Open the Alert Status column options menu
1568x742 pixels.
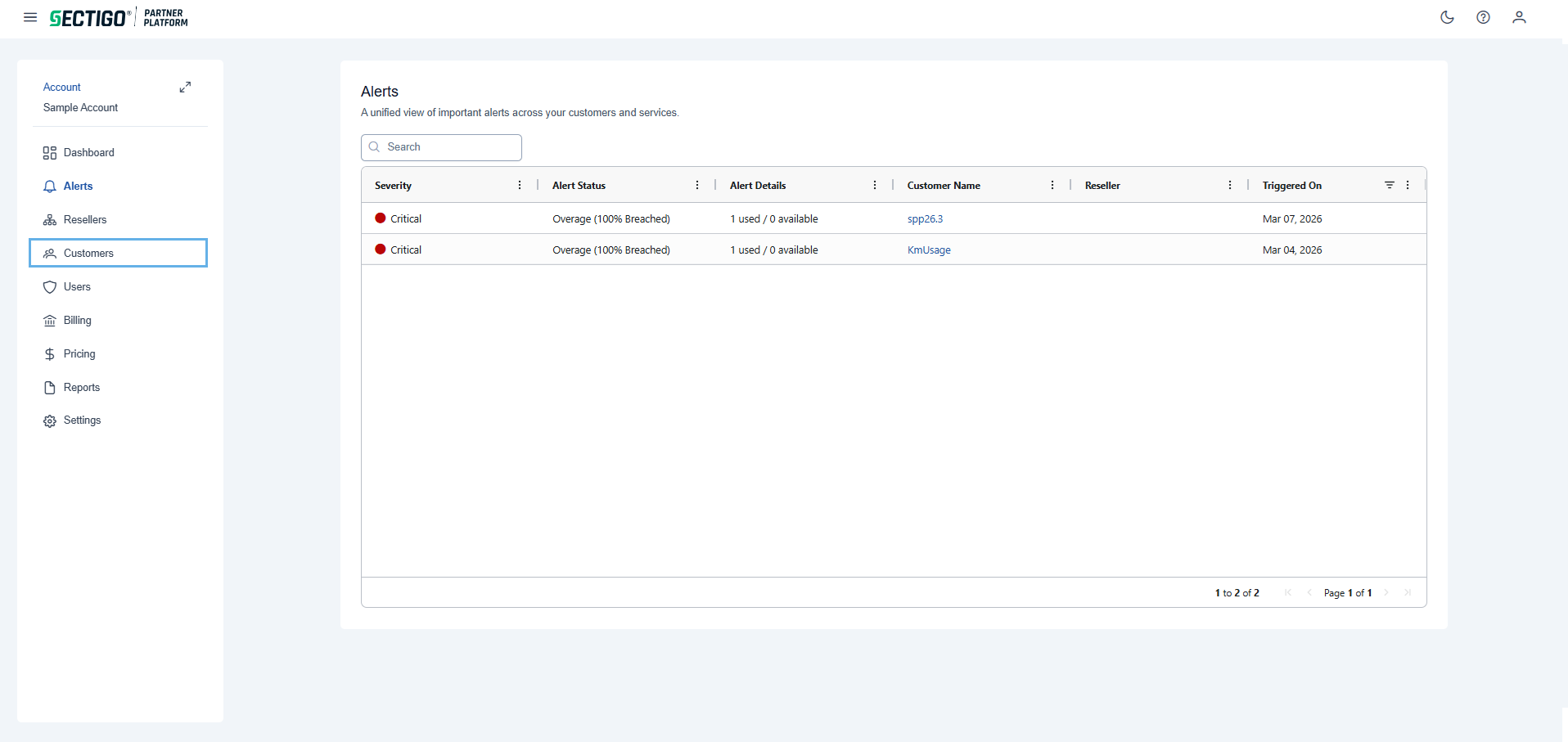697,185
